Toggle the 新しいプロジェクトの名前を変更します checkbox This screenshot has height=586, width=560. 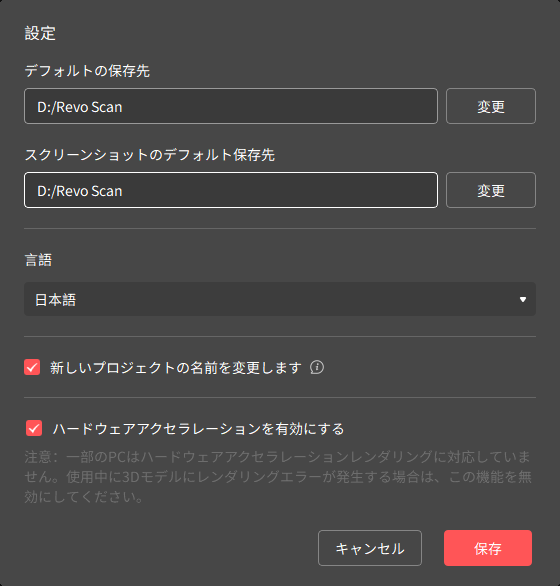(x=32, y=367)
